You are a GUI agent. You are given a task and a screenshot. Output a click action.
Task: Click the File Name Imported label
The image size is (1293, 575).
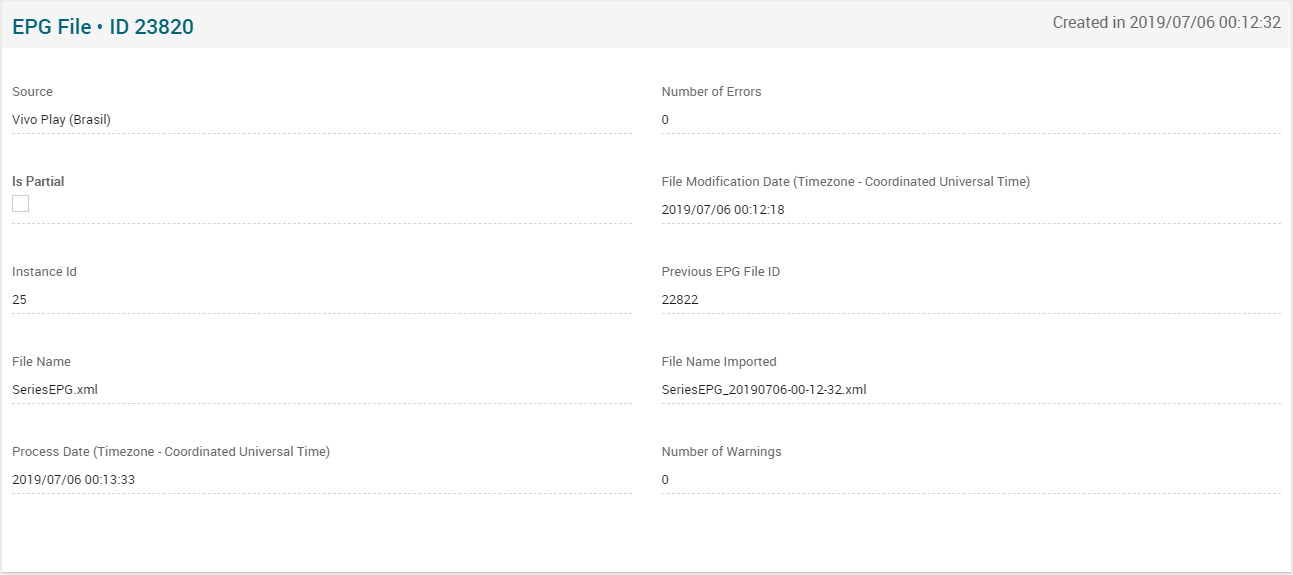point(718,362)
